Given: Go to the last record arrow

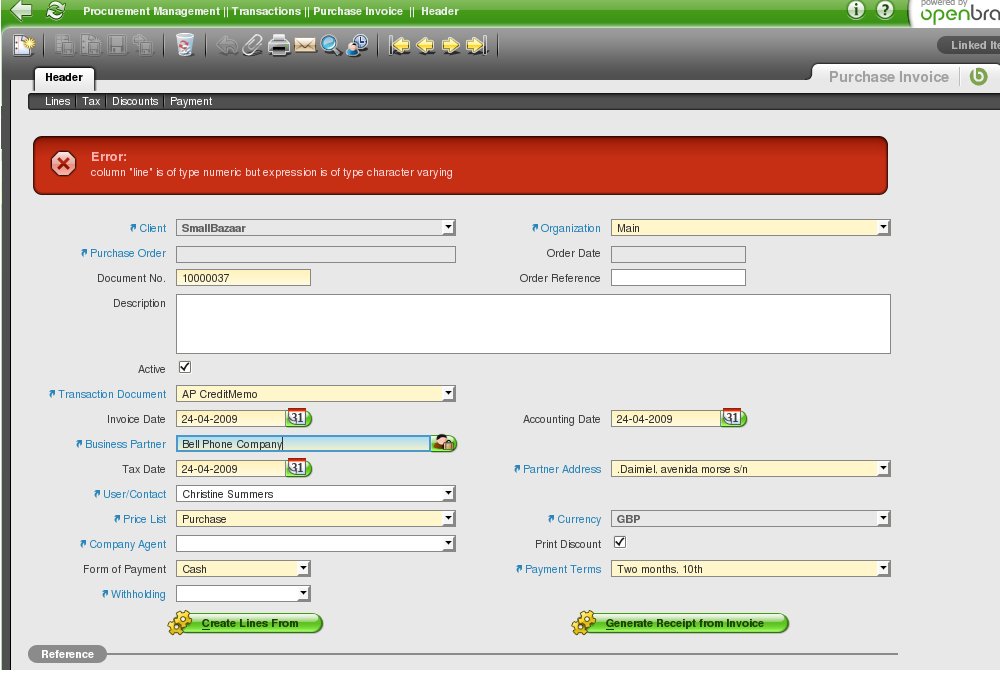Looking at the screenshot, I should coord(477,45).
